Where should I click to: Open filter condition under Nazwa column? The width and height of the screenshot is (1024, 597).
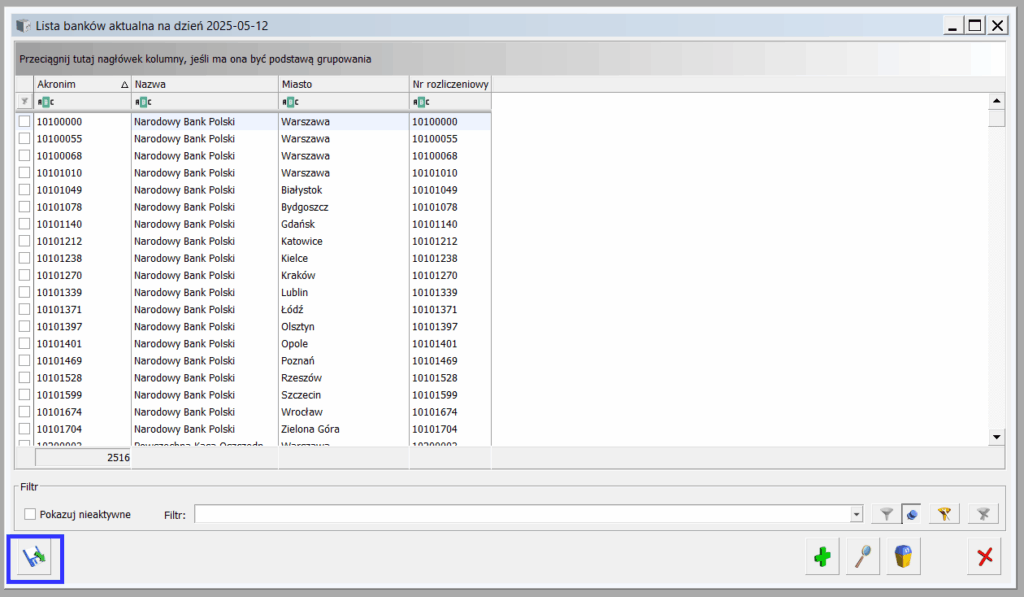coord(143,102)
